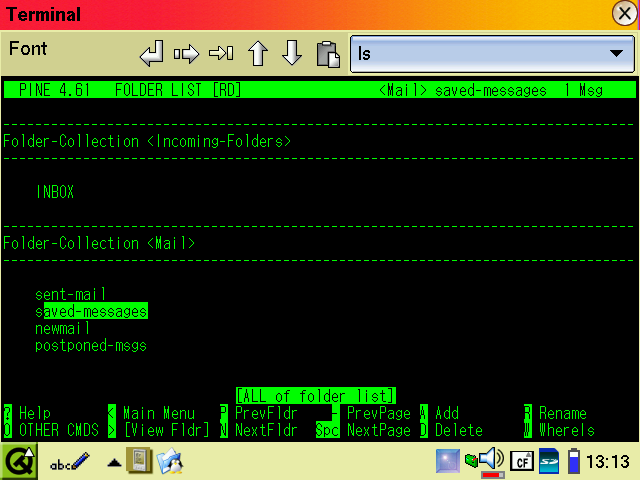Click PINE 4.61 title text

[x=55, y=90]
